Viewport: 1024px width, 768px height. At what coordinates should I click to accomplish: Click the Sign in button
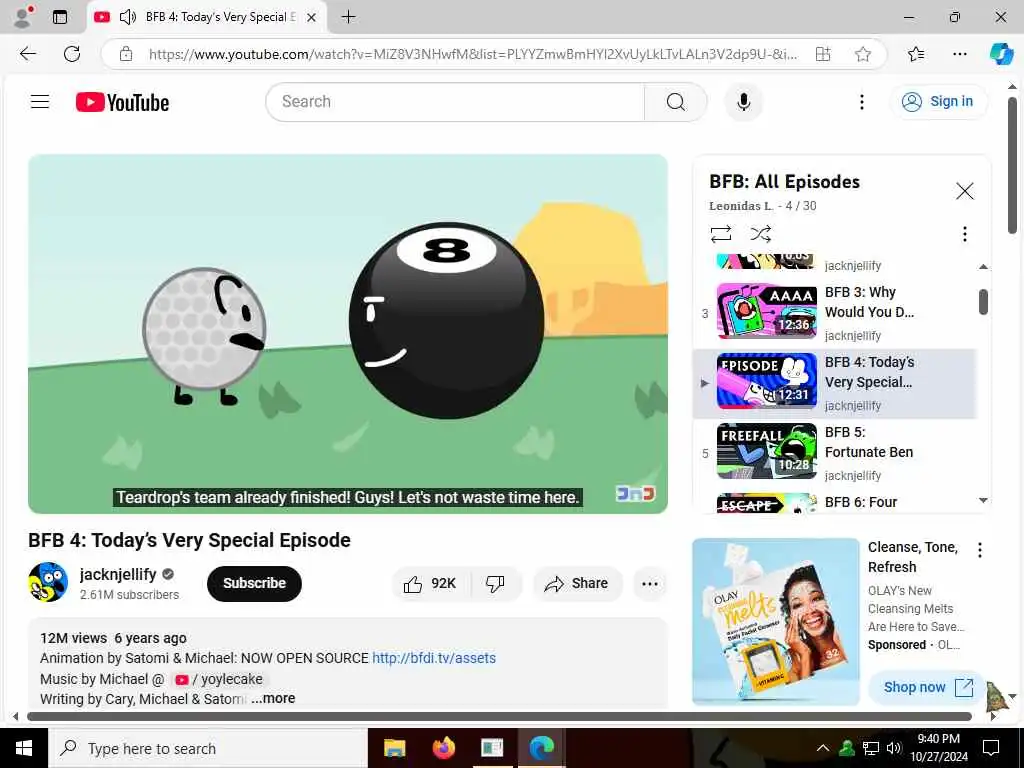(938, 101)
